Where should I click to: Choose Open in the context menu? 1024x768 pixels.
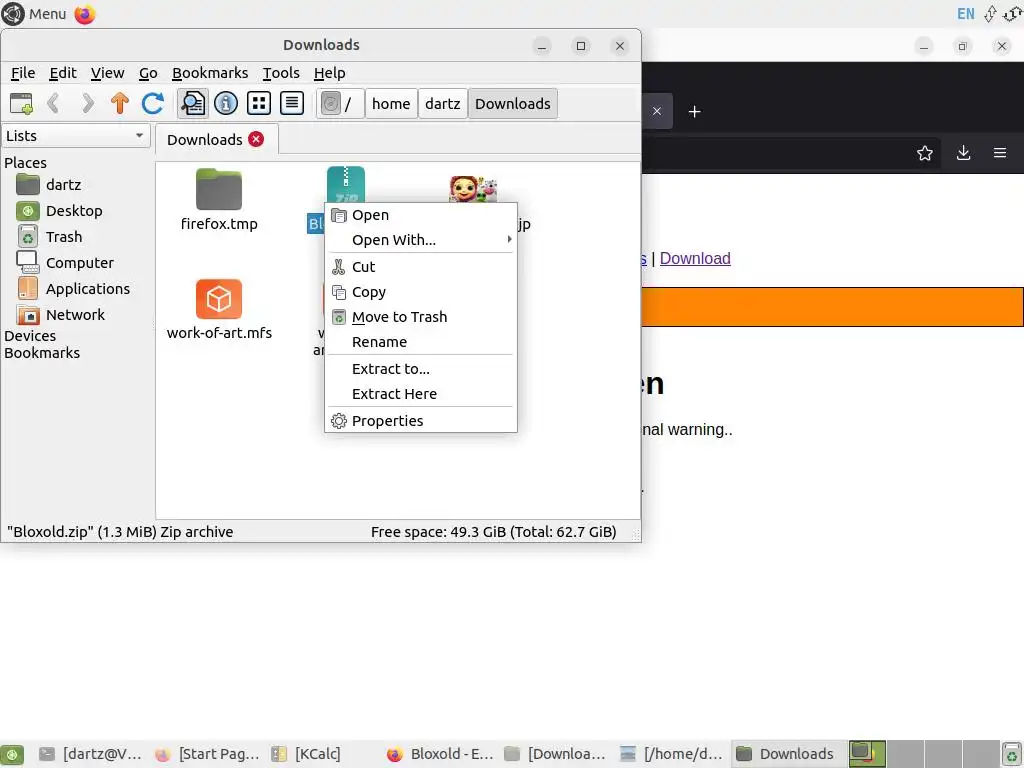tap(421, 215)
